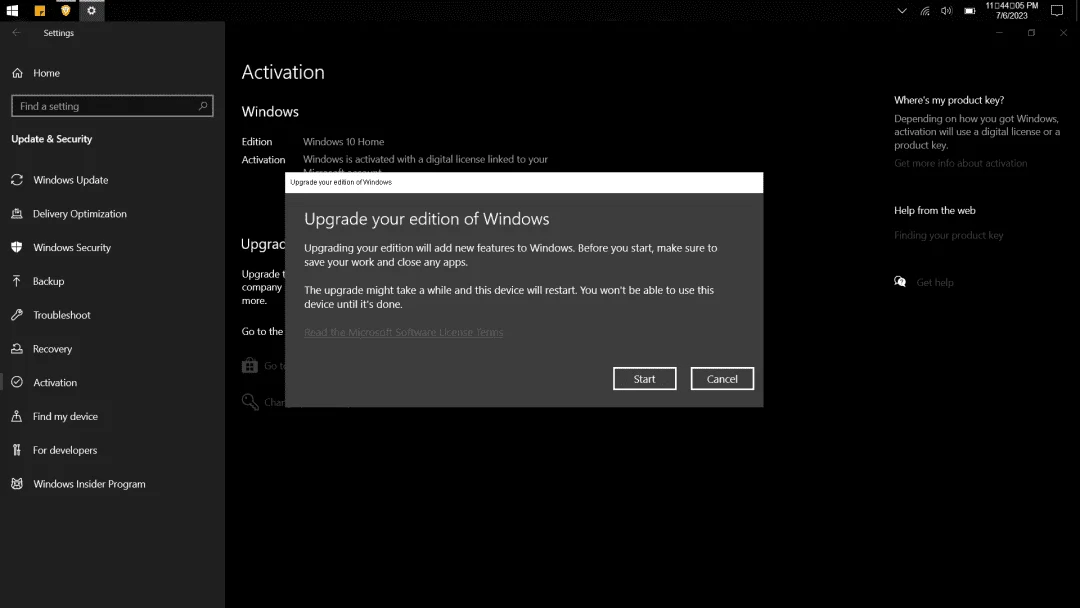Click the Windows Update refresh icon
Viewport: 1080px width, 608px height.
[17, 180]
